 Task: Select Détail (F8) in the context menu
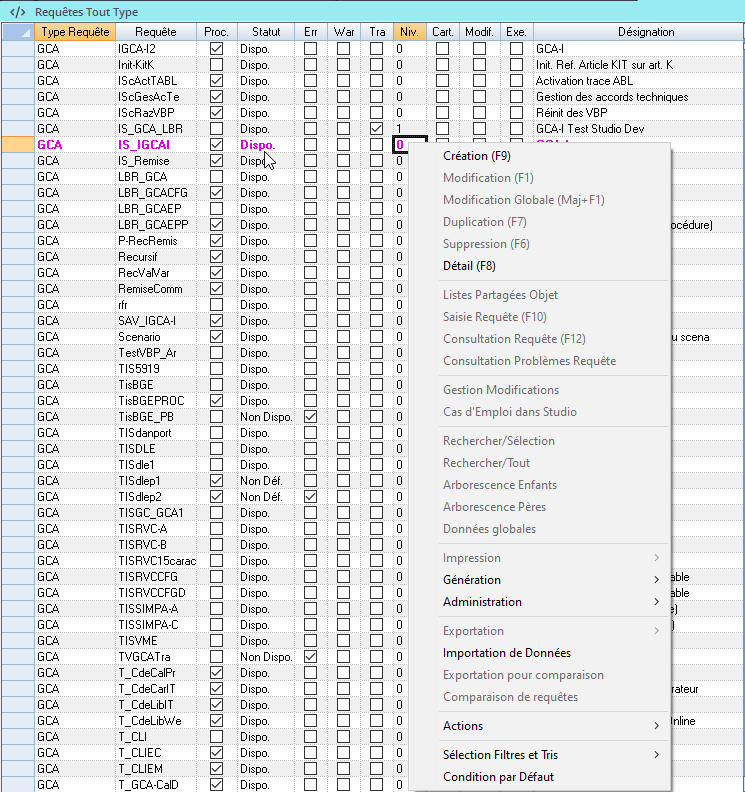(x=469, y=266)
